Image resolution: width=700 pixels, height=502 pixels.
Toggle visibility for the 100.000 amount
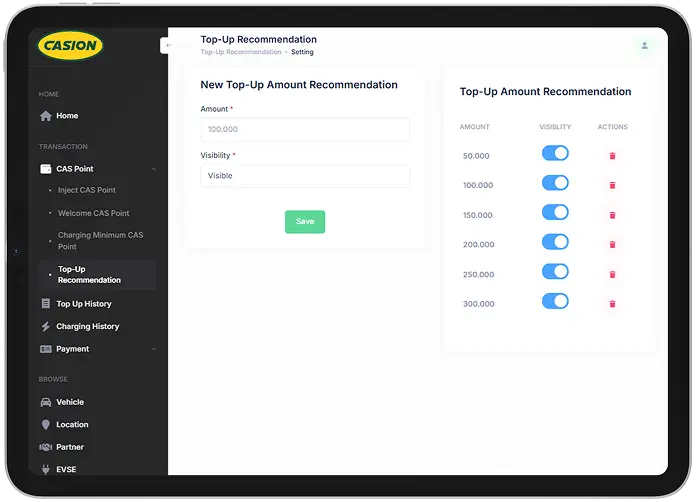[555, 183]
